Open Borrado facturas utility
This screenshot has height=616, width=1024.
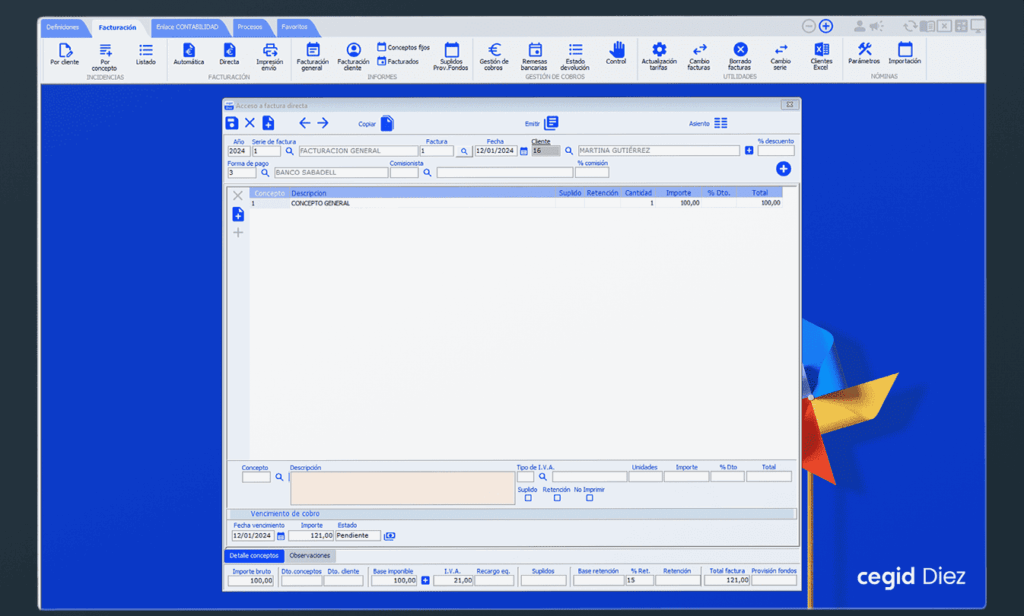(740, 57)
